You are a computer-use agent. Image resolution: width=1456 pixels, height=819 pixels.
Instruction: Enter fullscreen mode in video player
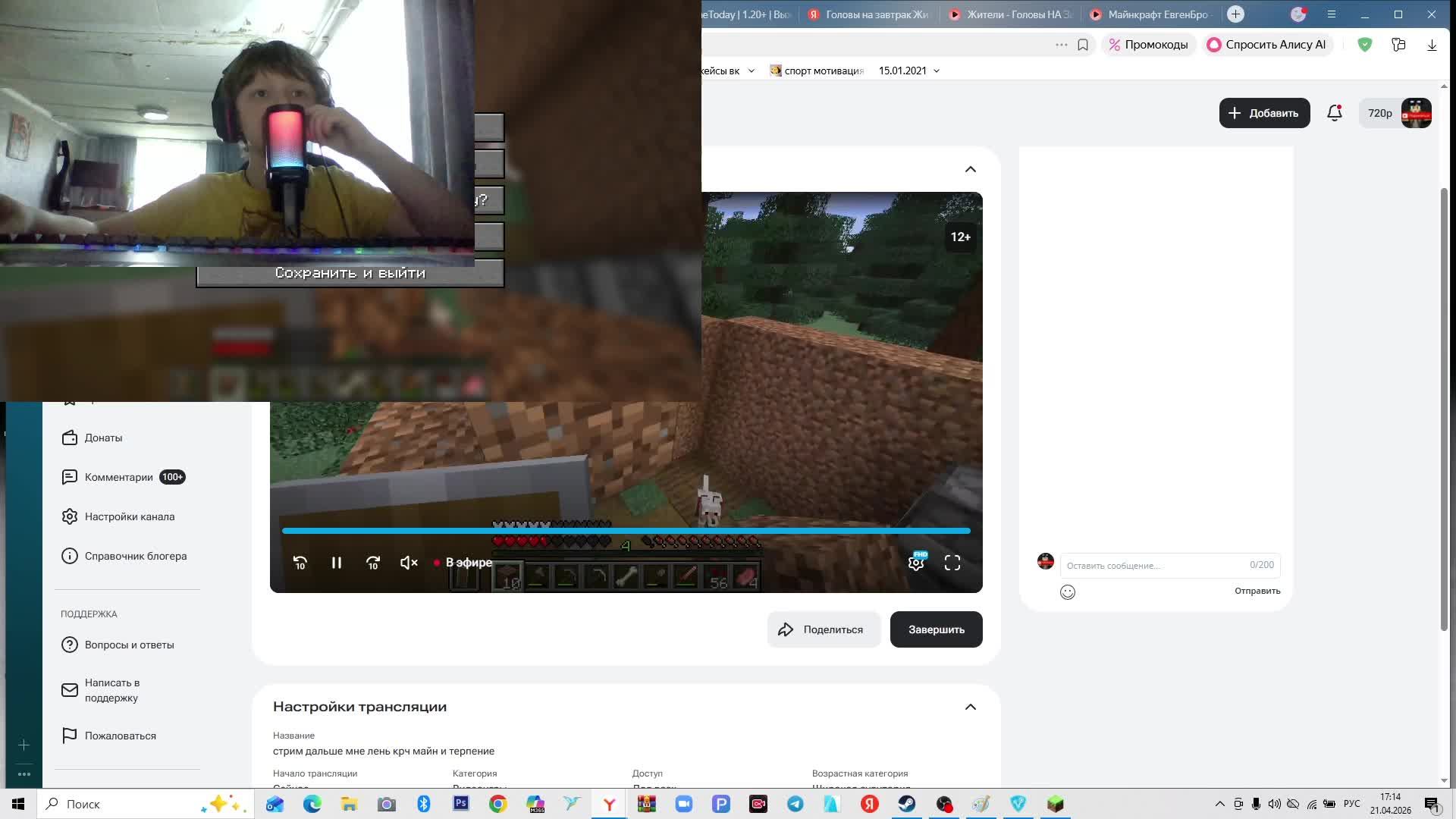tap(952, 563)
